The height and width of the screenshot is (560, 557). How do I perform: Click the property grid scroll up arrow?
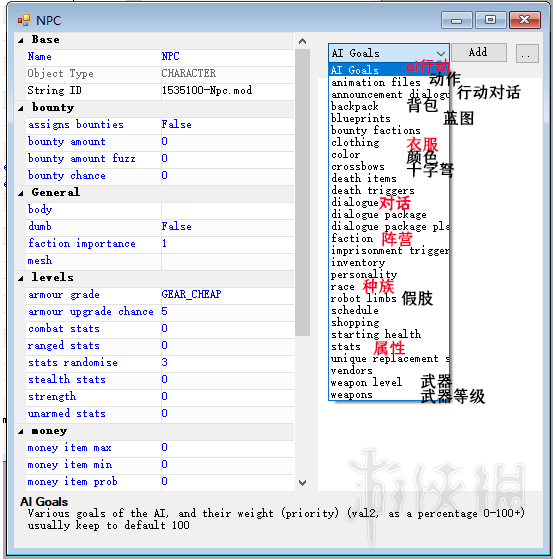(x=302, y=41)
